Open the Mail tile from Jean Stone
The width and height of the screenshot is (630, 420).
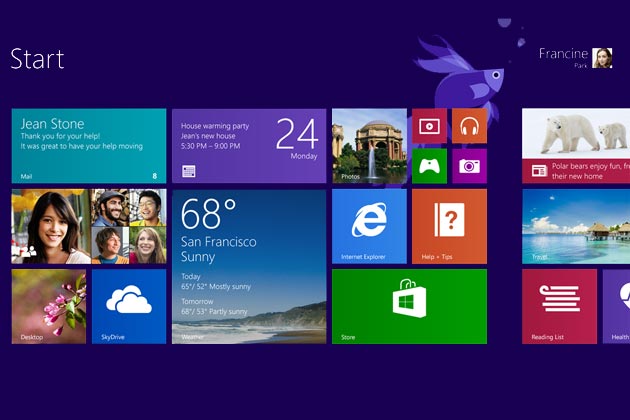(x=89, y=146)
